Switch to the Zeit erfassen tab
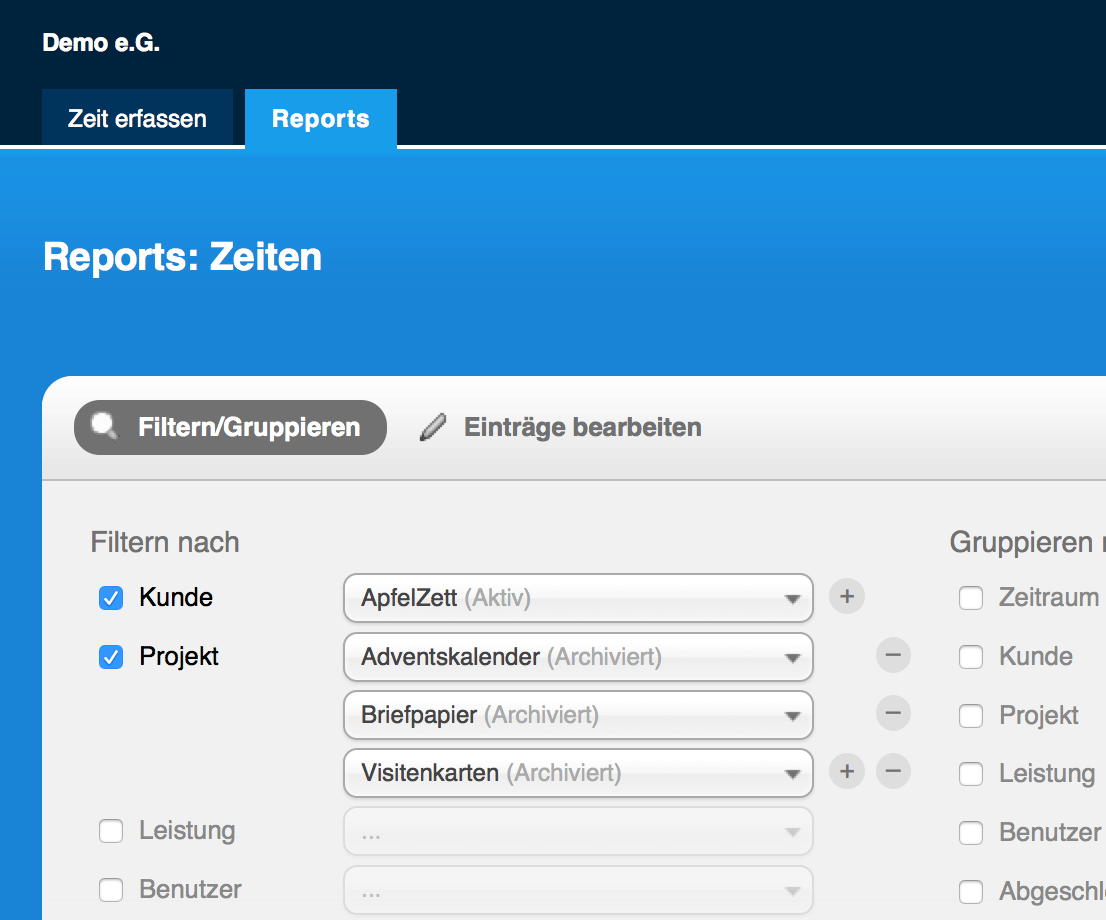Image resolution: width=1106 pixels, height=920 pixels. click(x=138, y=118)
